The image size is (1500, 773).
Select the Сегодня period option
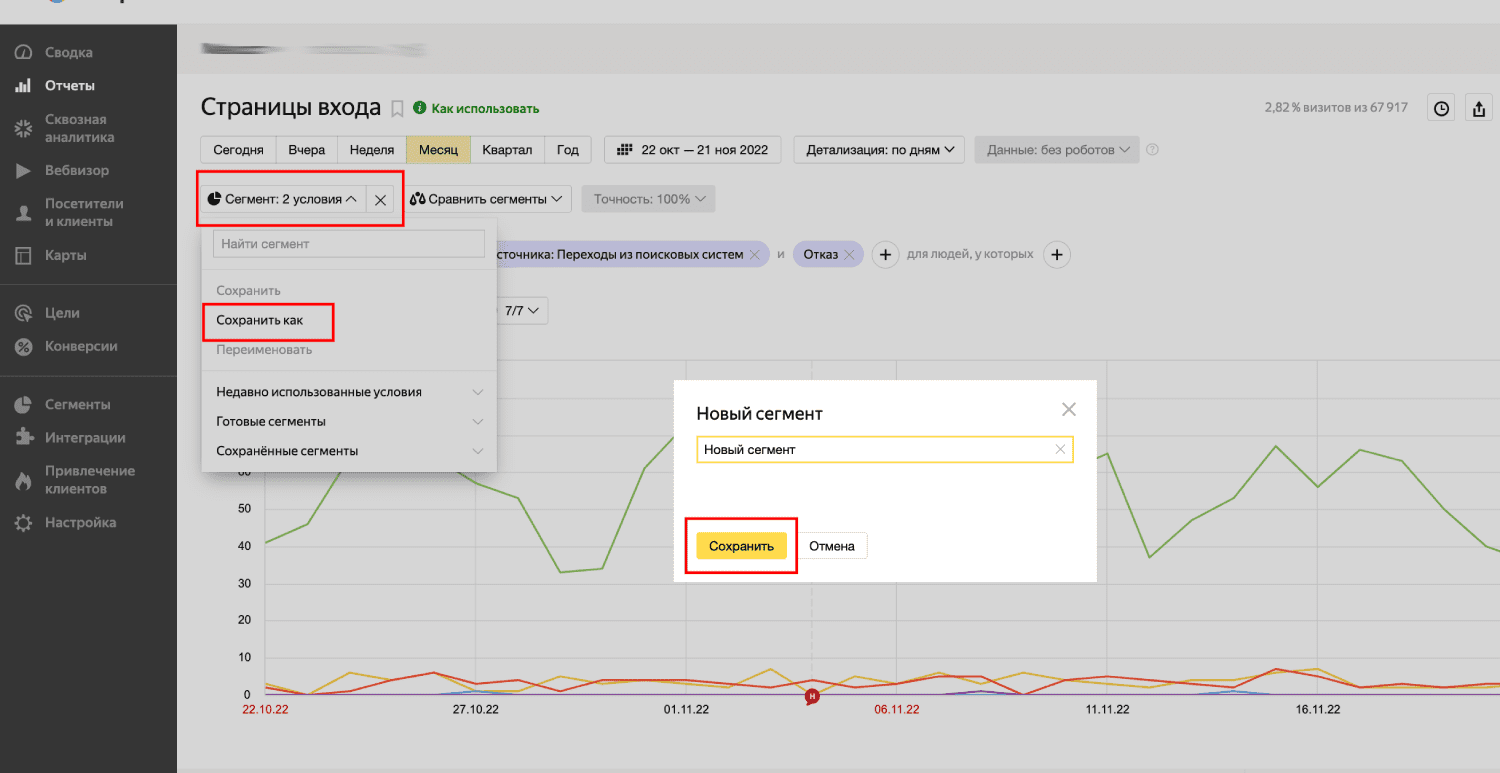238,150
